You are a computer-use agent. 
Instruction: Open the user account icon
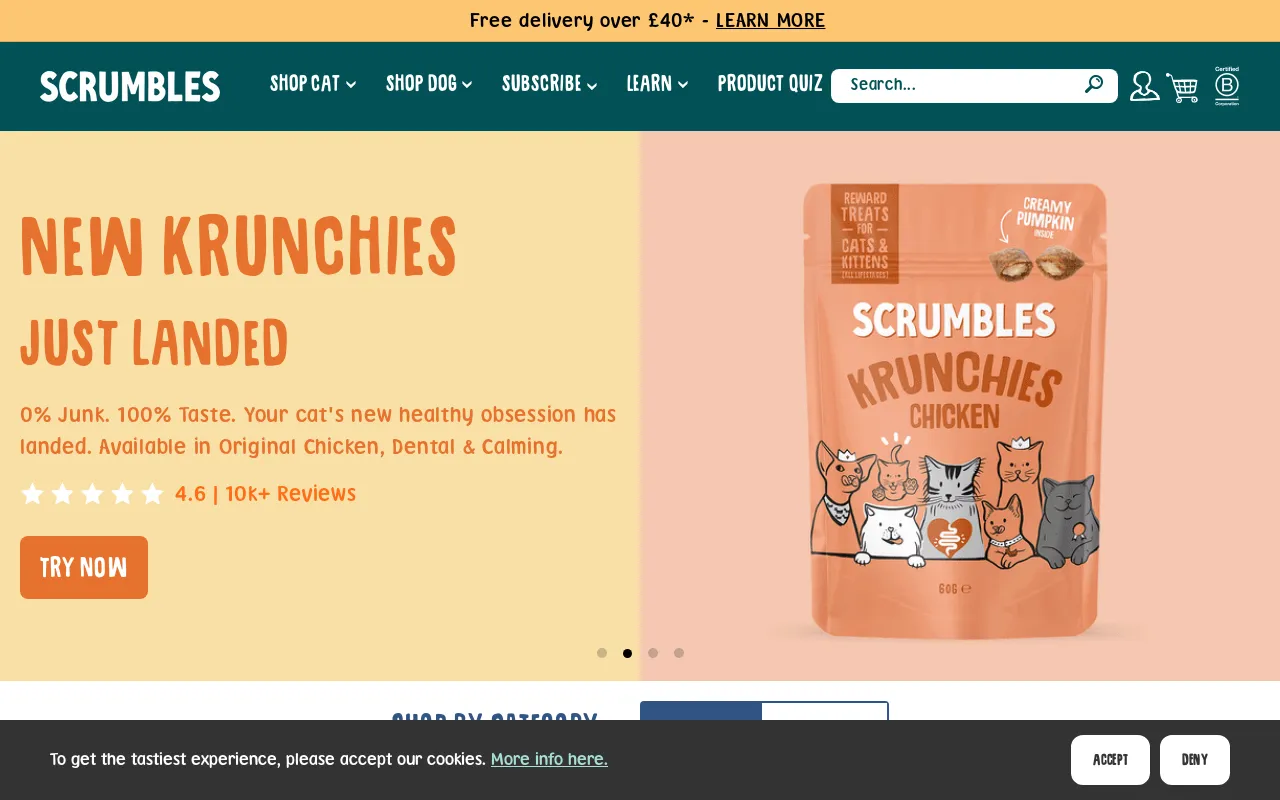click(x=1144, y=86)
